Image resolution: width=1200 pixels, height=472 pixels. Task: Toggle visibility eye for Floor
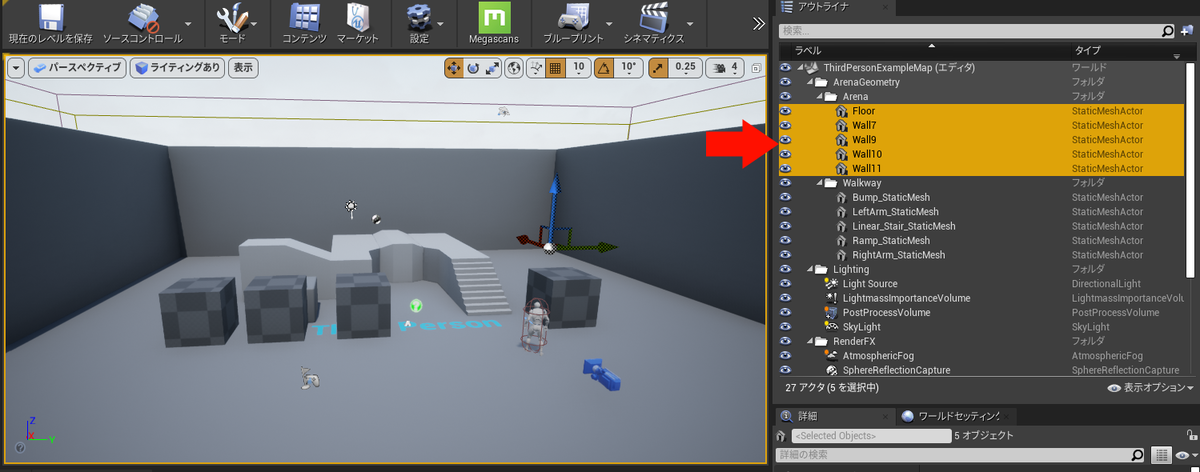point(785,111)
